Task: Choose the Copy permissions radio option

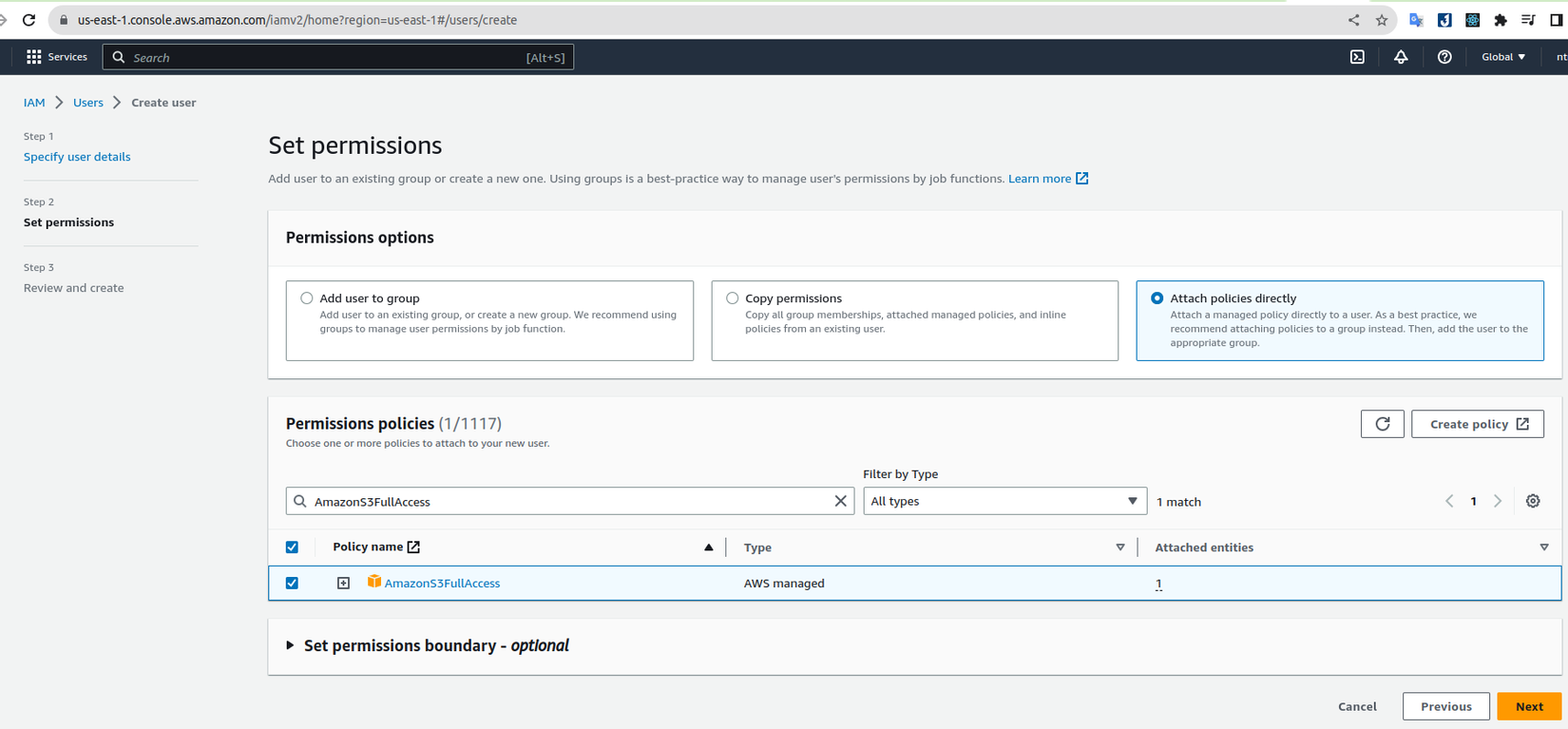Action: point(732,298)
